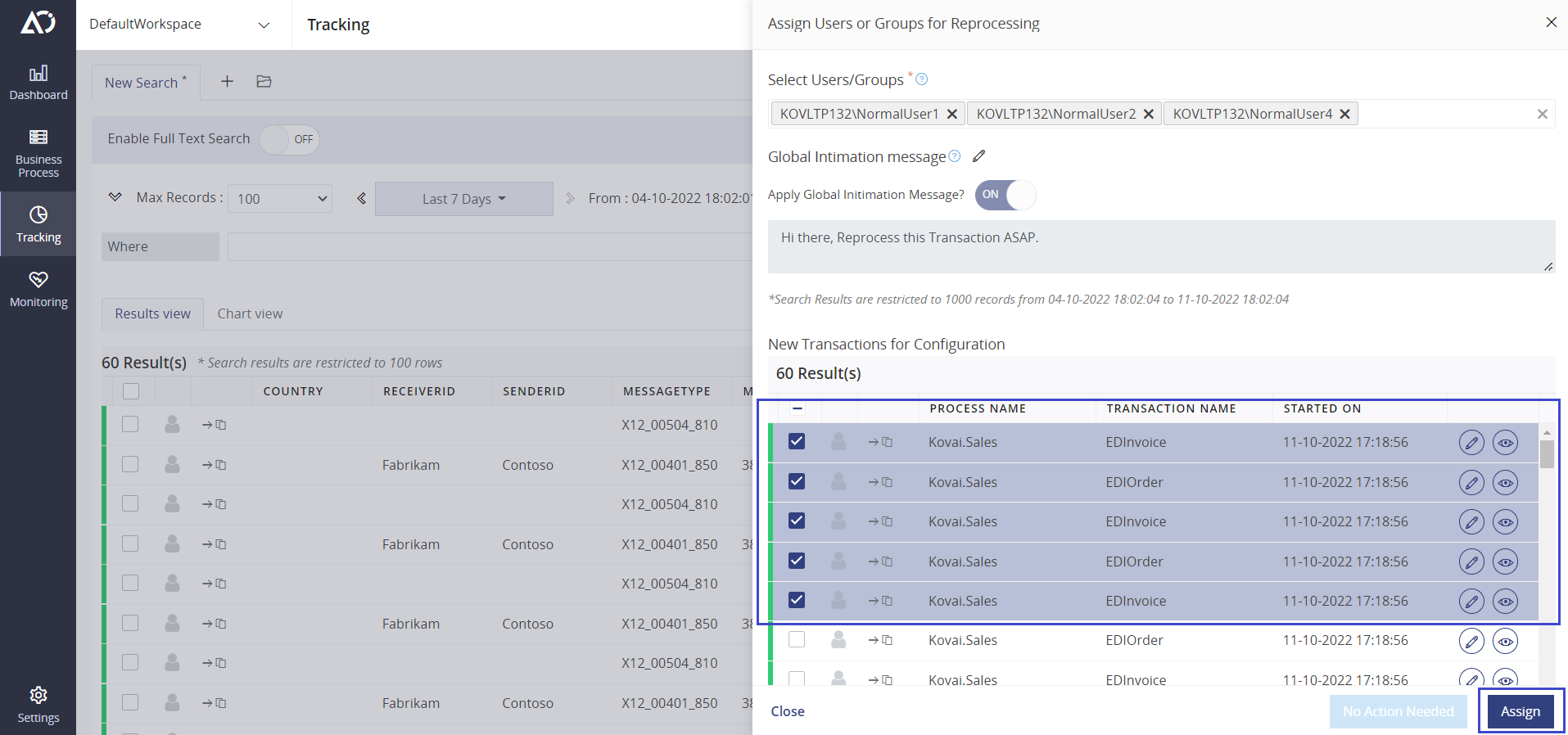
Task: Remove KOVLTP132\NormalUser2 tag
Action: tap(1149, 114)
